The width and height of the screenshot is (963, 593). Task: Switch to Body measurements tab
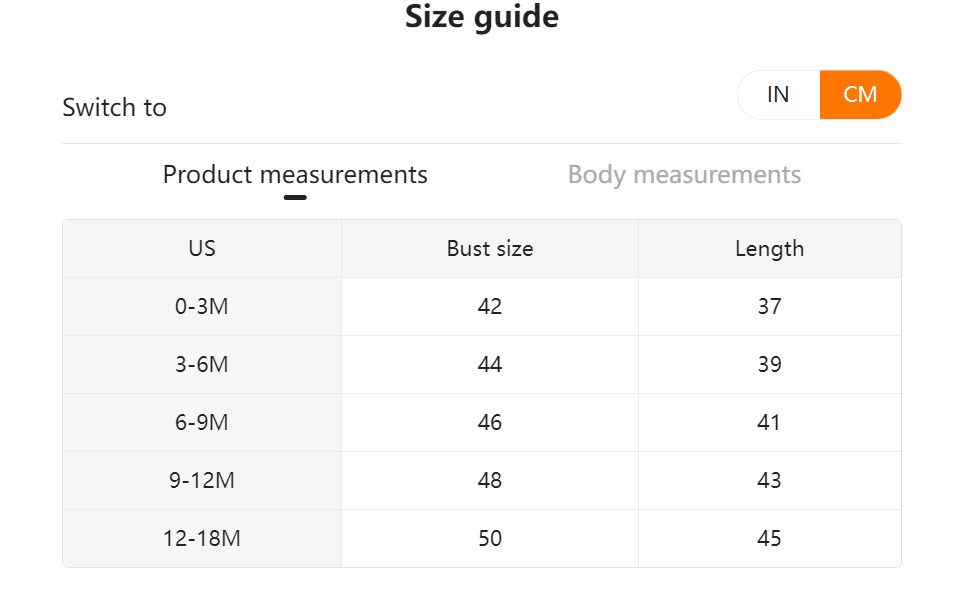[x=684, y=175]
